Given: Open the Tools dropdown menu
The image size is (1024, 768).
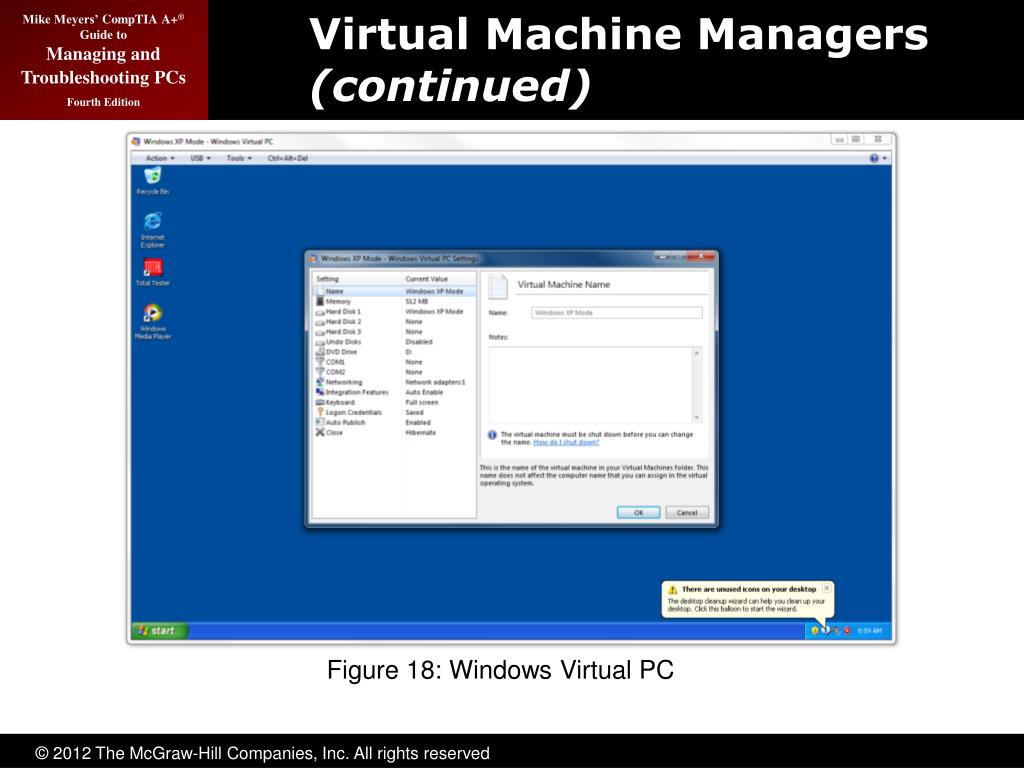Looking at the screenshot, I should point(239,158).
